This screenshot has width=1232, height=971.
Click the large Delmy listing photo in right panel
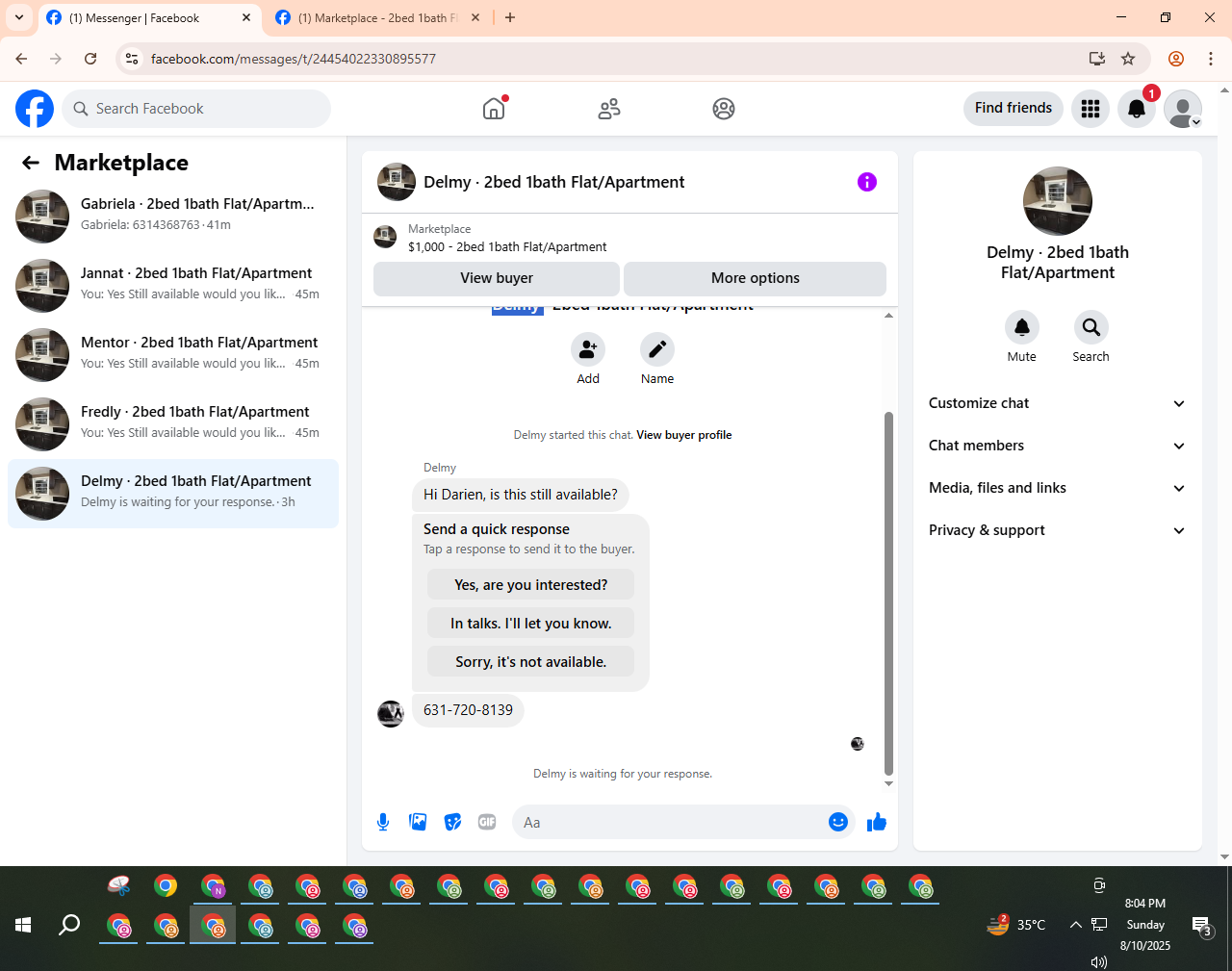pyautogui.click(x=1058, y=201)
